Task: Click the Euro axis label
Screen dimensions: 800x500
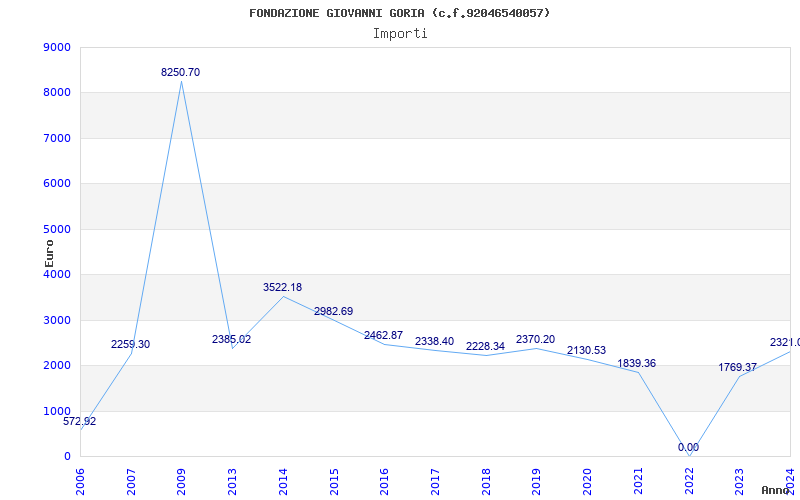Action: point(49,254)
